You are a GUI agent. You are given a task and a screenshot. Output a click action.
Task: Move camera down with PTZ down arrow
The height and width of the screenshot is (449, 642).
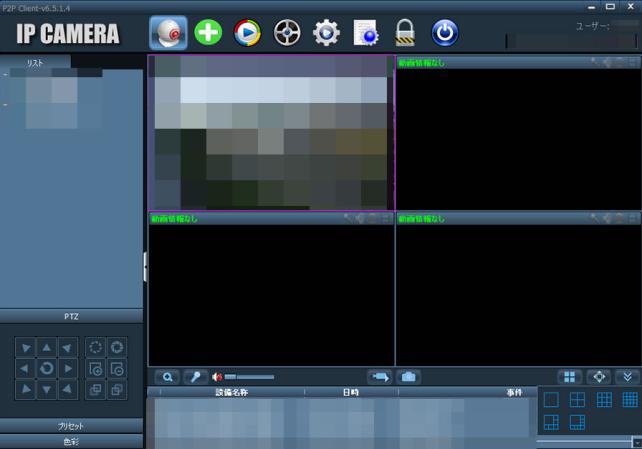pos(47,390)
